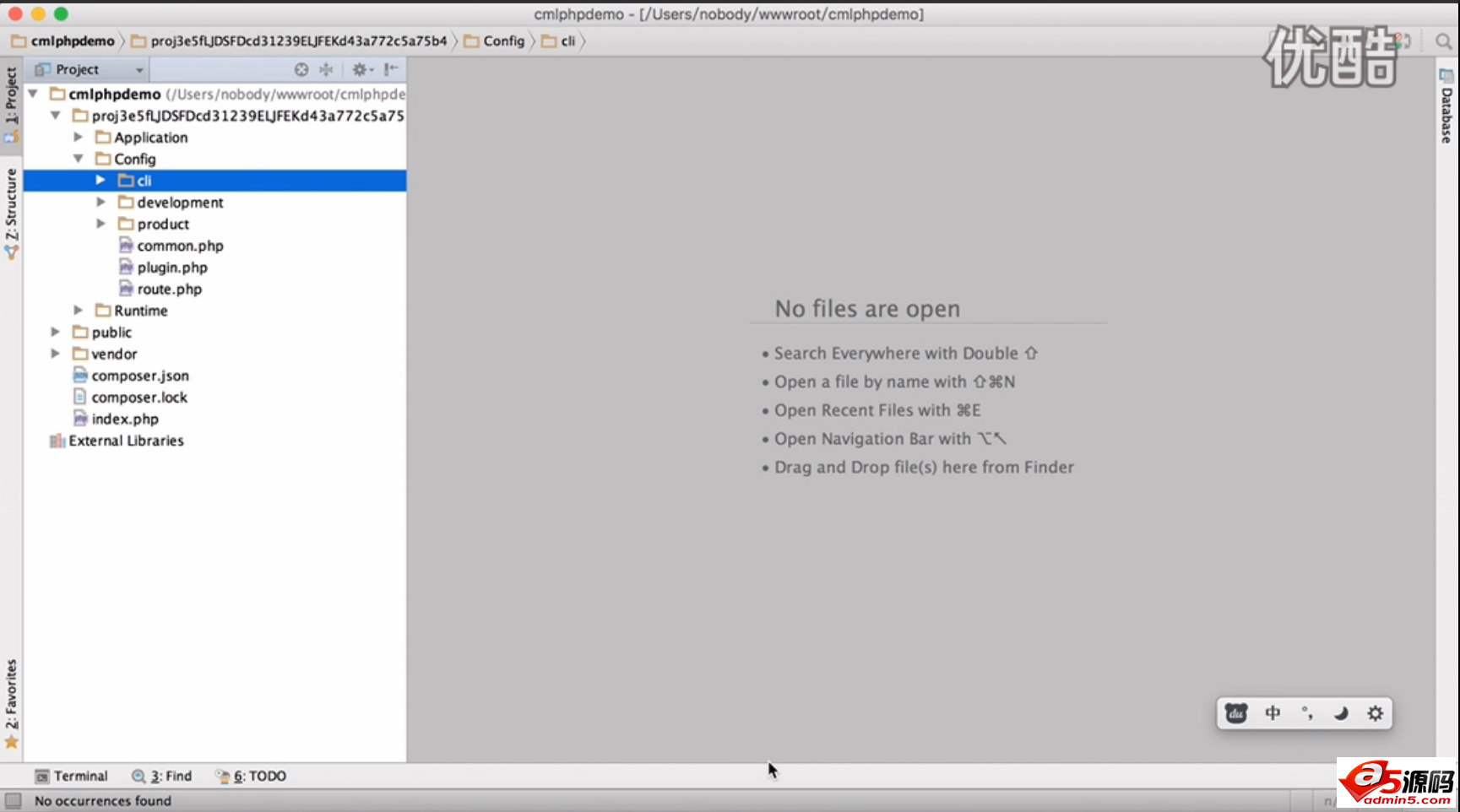Collapse the Config folder
Viewport: 1460px width, 812px height.
click(x=79, y=159)
